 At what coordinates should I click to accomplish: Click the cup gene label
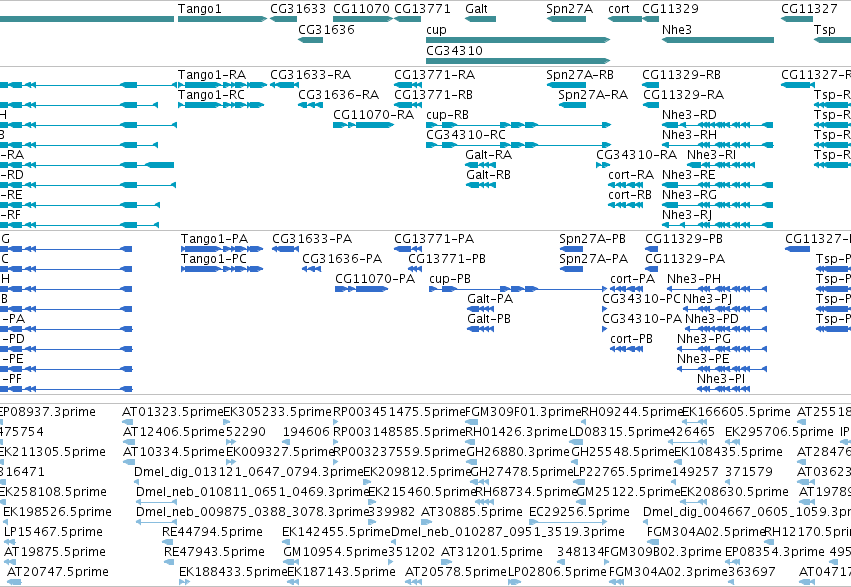click(436, 29)
